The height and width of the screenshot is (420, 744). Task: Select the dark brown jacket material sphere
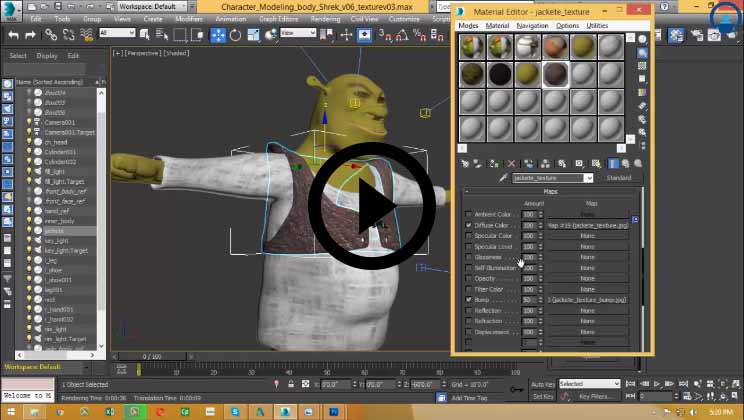pyautogui.click(x=553, y=74)
